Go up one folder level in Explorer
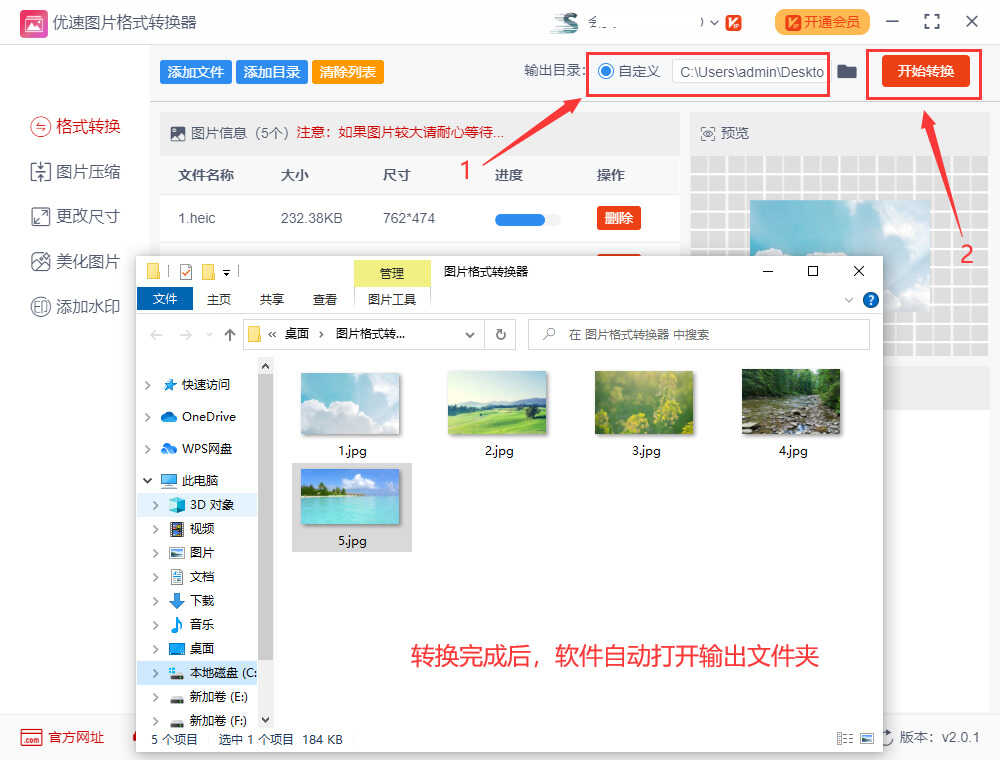Viewport: 1000px width, 760px height. 230,335
